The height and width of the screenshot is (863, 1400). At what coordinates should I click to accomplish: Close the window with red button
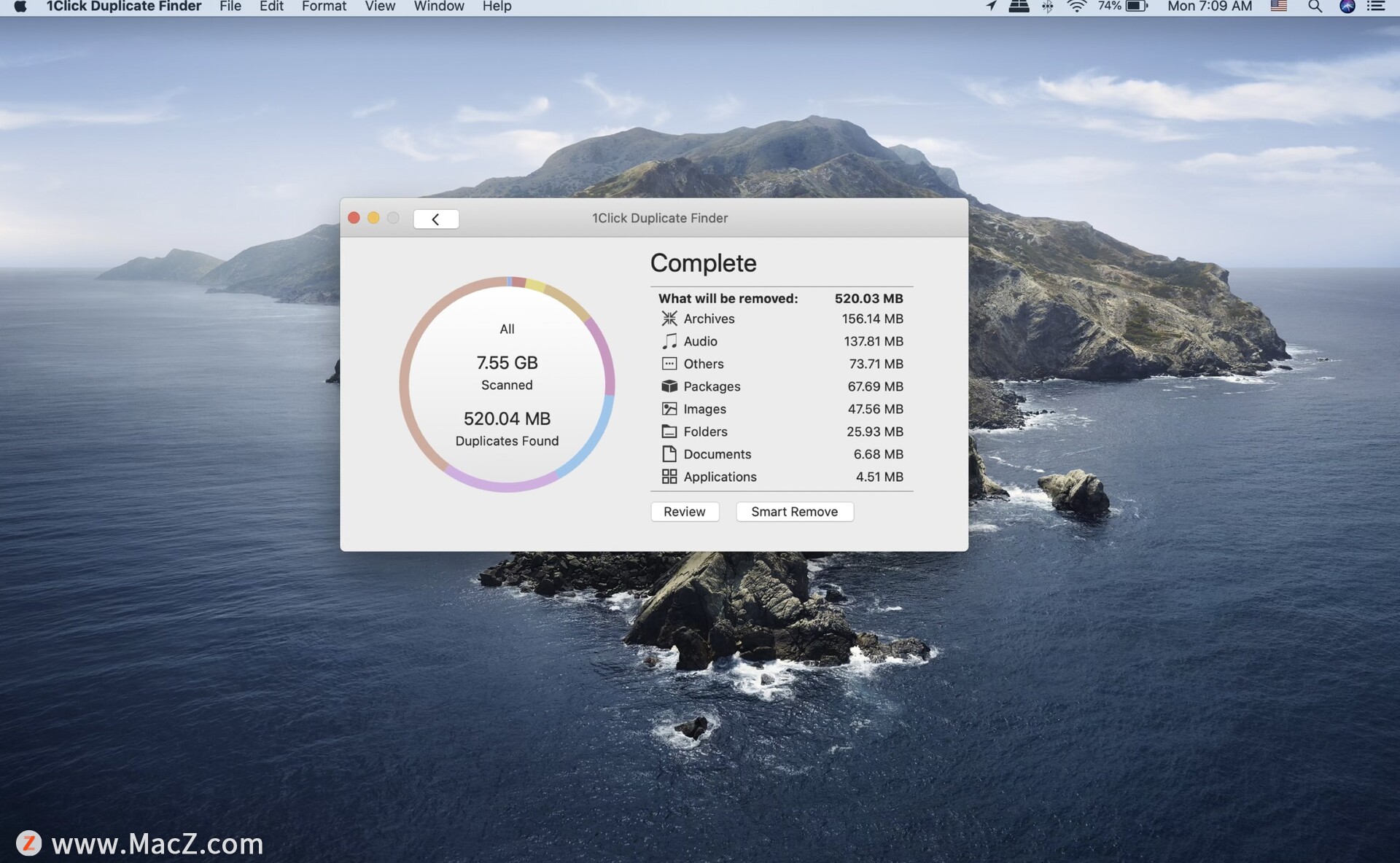coord(354,218)
